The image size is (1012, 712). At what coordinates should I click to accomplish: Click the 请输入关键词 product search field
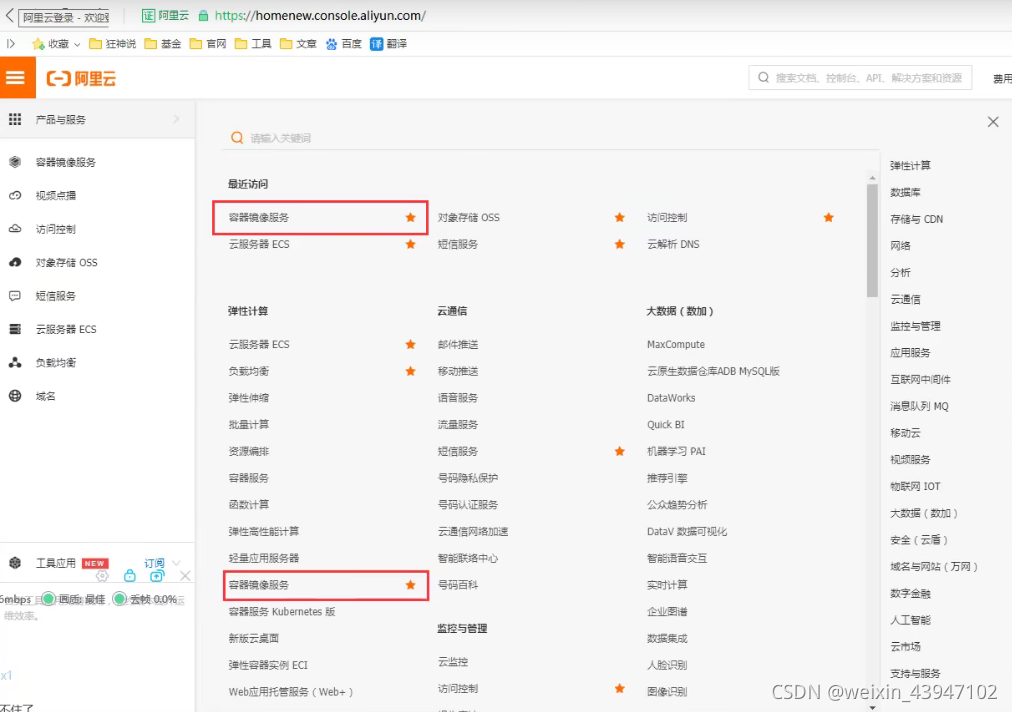click(x=550, y=138)
